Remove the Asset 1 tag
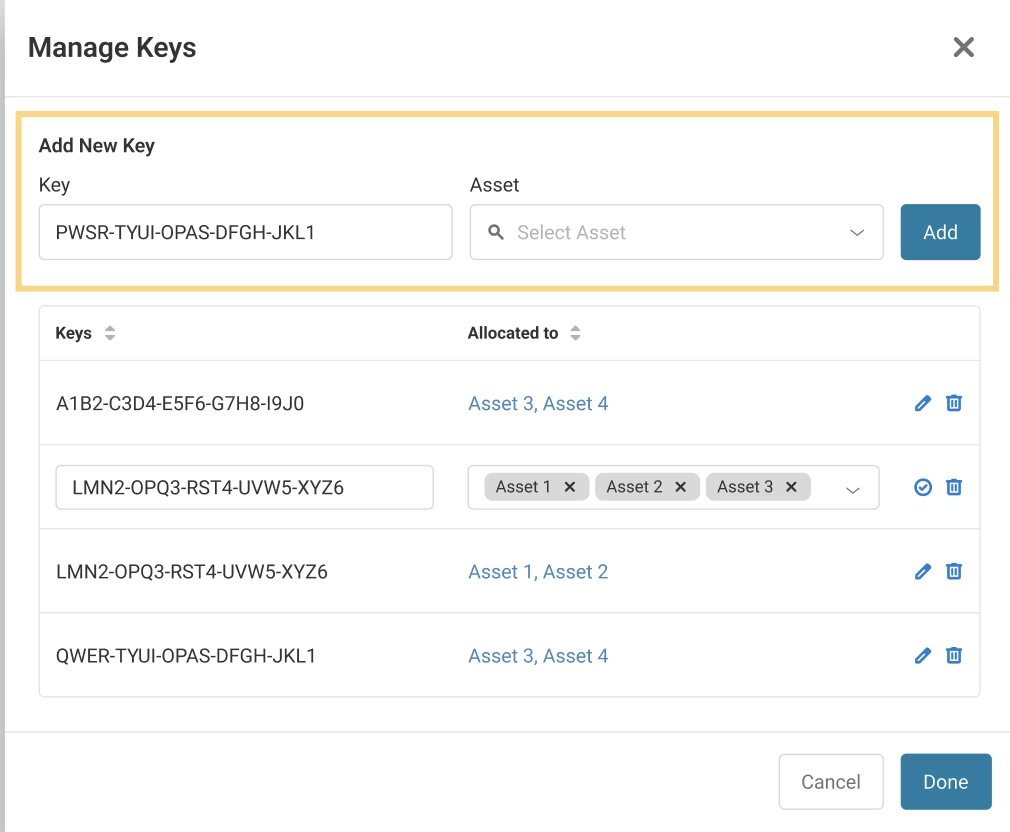This screenshot has width=1010, height=832. click(570, 487)
